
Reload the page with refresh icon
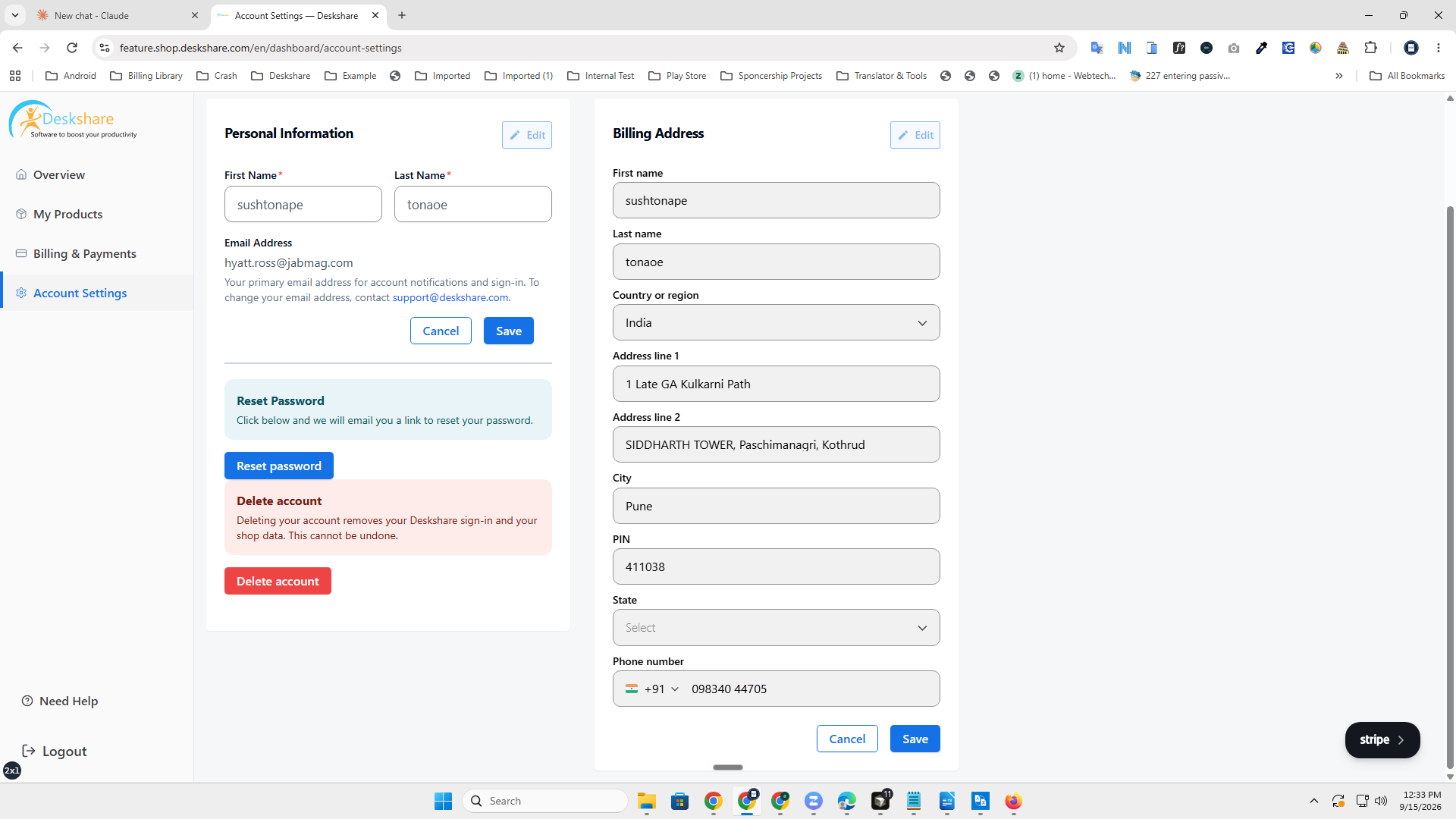pyautogui.click(x=72, y=48)
